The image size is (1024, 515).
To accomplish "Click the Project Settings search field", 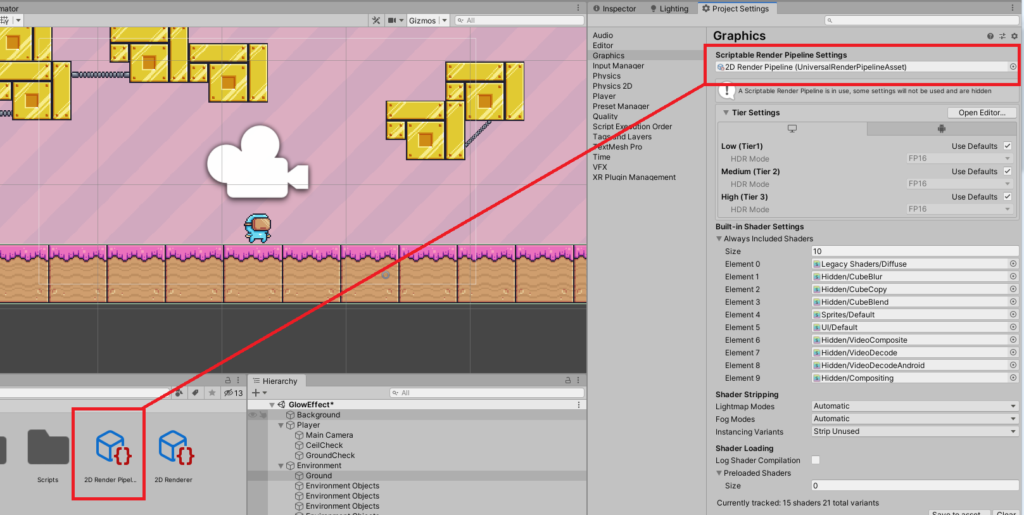I will pyautogui.click(x=921, y=21).
